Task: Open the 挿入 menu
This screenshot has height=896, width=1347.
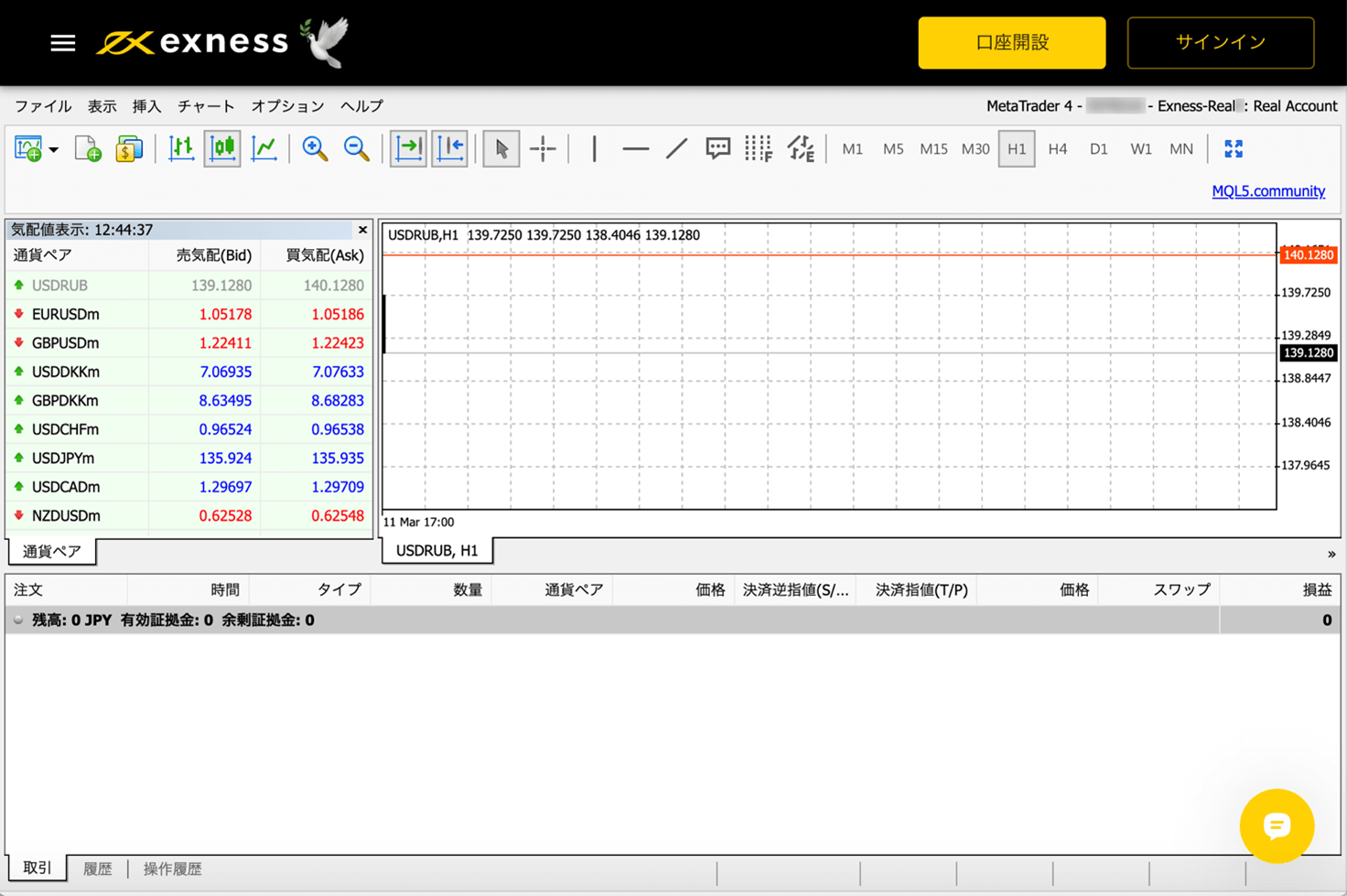Action: coord(146,106)
